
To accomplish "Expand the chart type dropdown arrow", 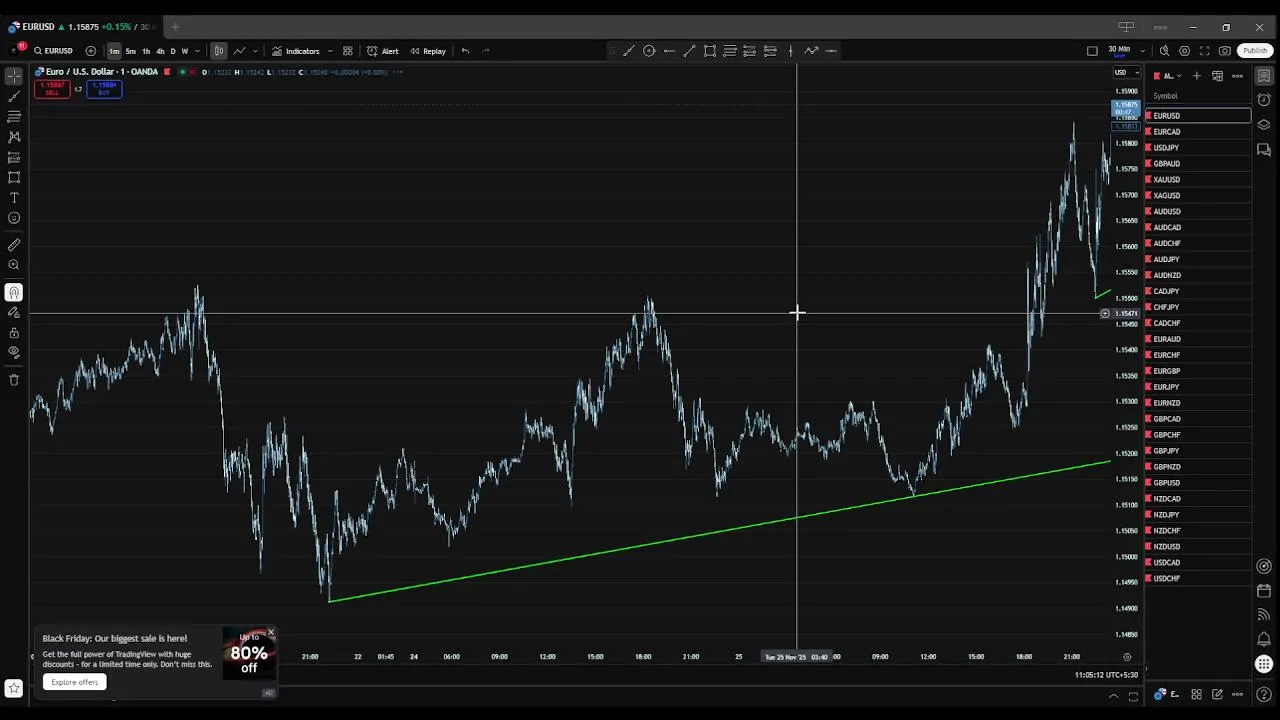I will click(255, 51).
